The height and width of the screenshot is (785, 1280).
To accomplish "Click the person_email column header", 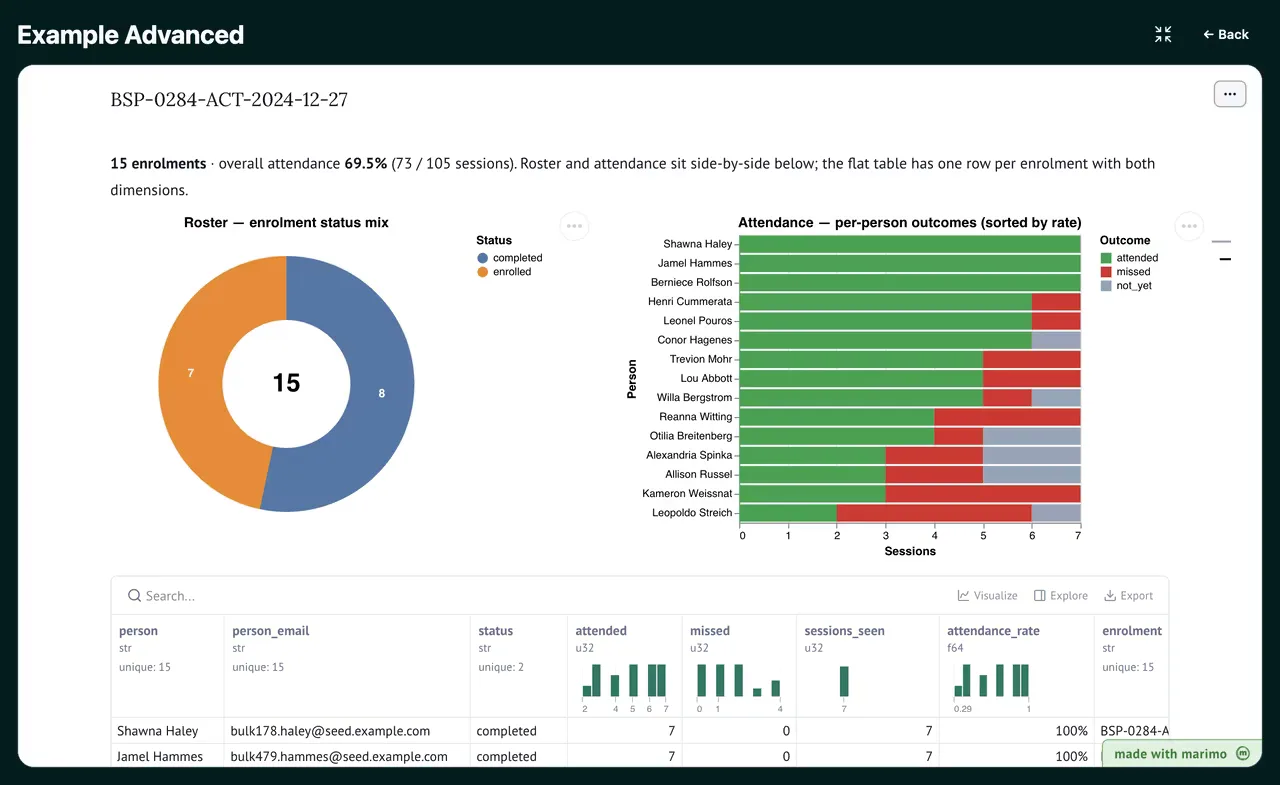I will [270, 631].
